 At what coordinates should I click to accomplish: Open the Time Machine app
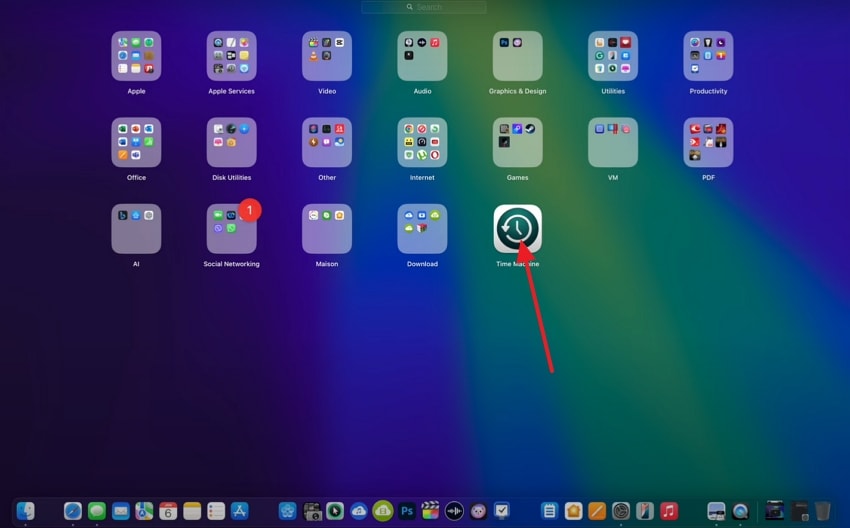pyautogui.click(x=517, y=229)
